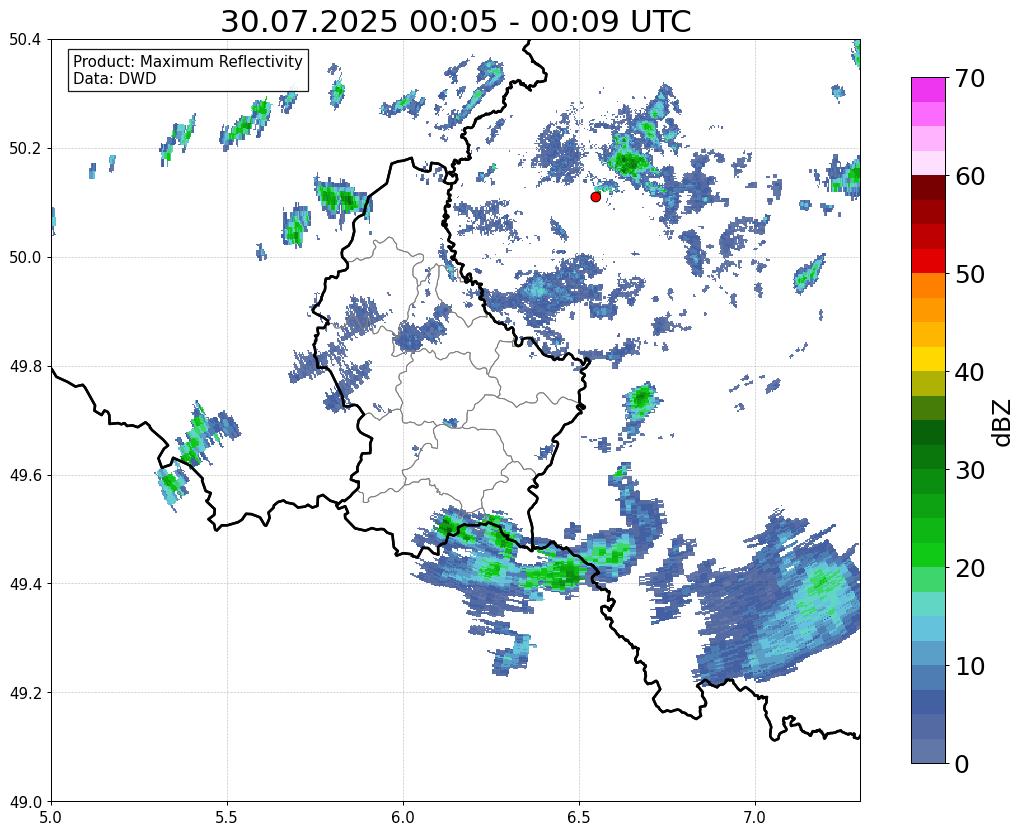Click the yellow colorbar segment at 40
The height and width of the screenshot is (834, 1023).
click(928, 359)
